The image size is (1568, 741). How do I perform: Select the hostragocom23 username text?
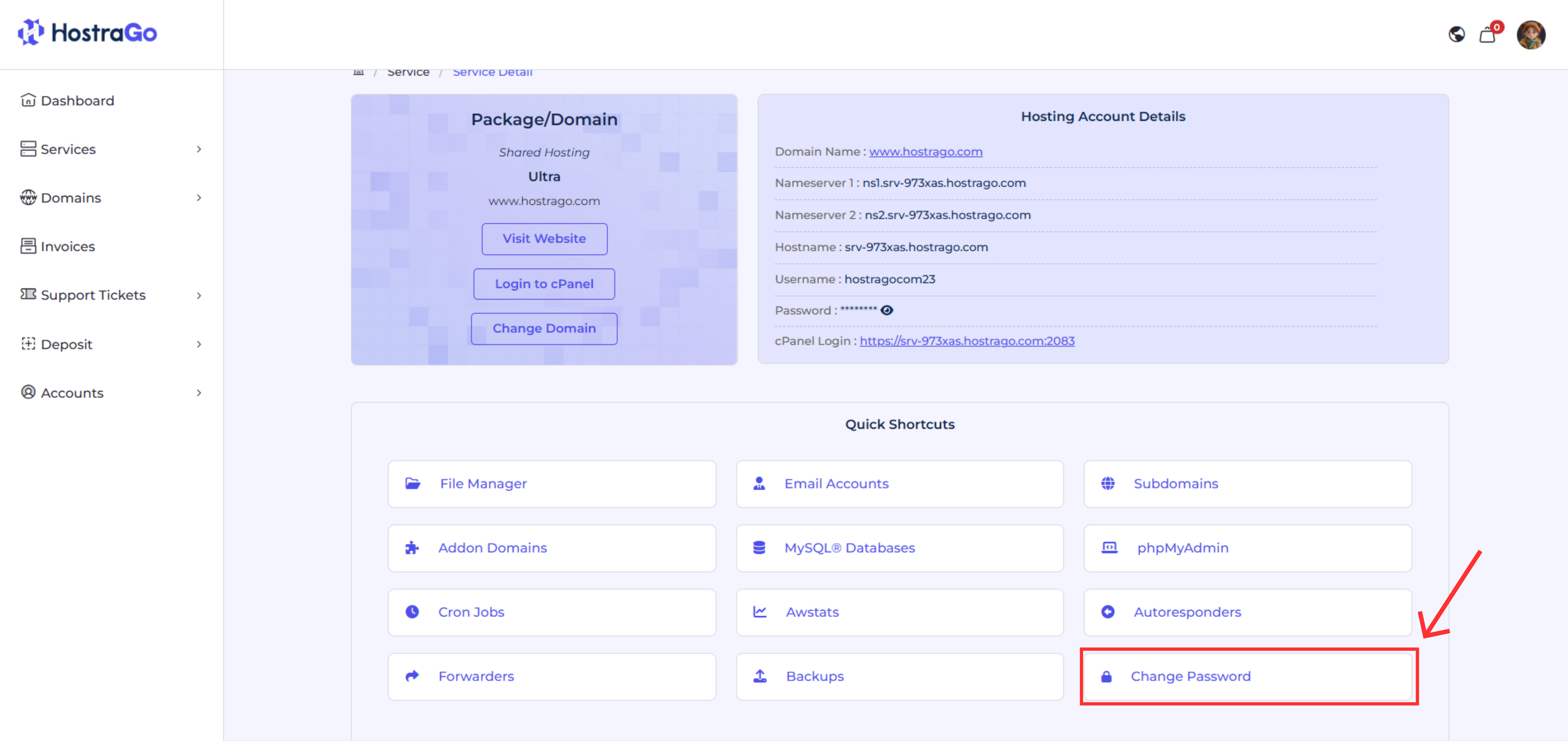click(889, 279)
